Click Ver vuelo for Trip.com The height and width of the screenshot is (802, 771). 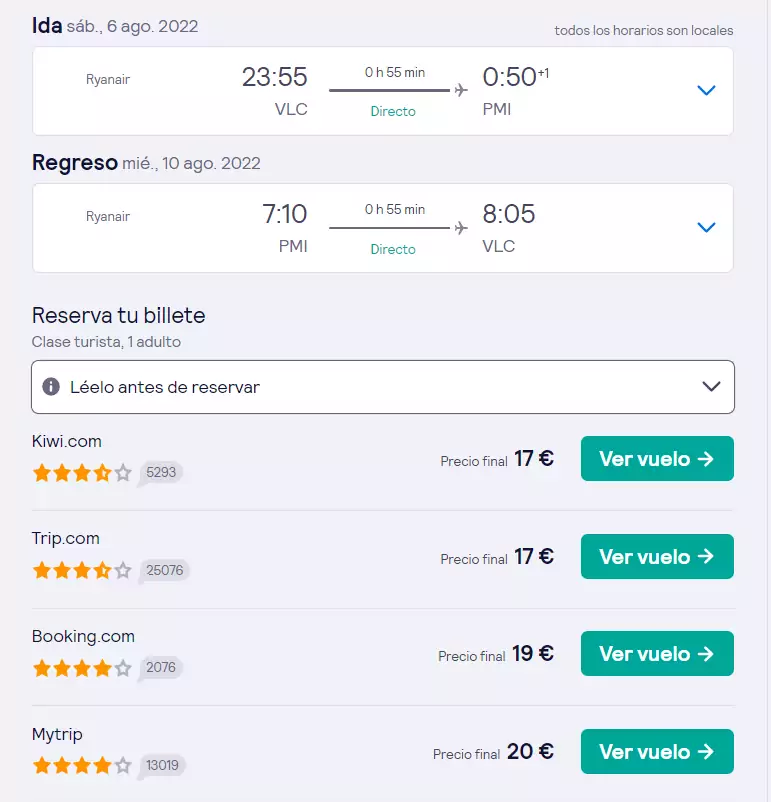(x=657, y=556)
